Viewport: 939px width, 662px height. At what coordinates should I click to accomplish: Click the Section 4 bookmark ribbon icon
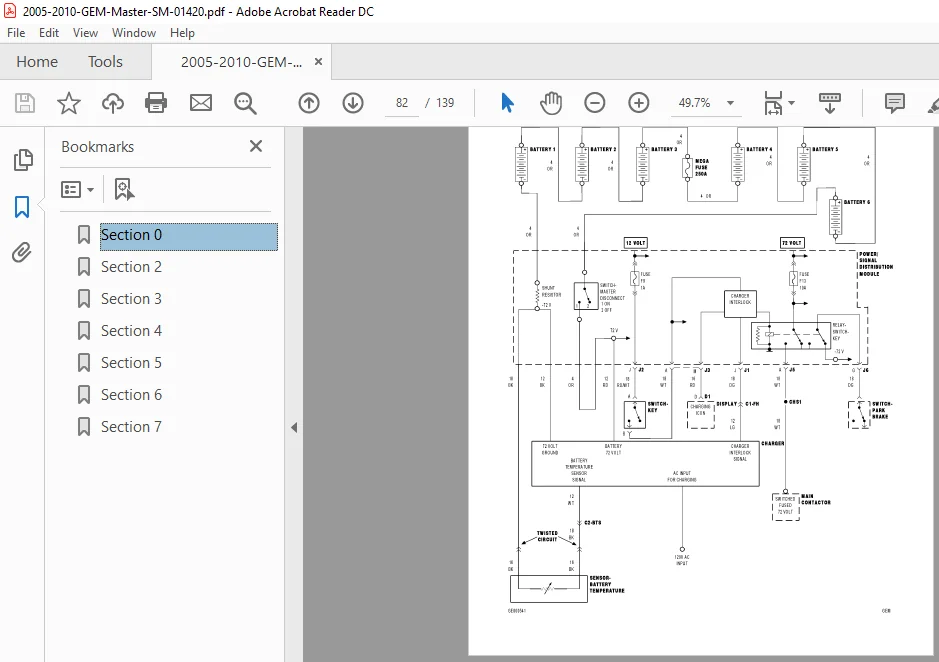[x=84, y=331]
